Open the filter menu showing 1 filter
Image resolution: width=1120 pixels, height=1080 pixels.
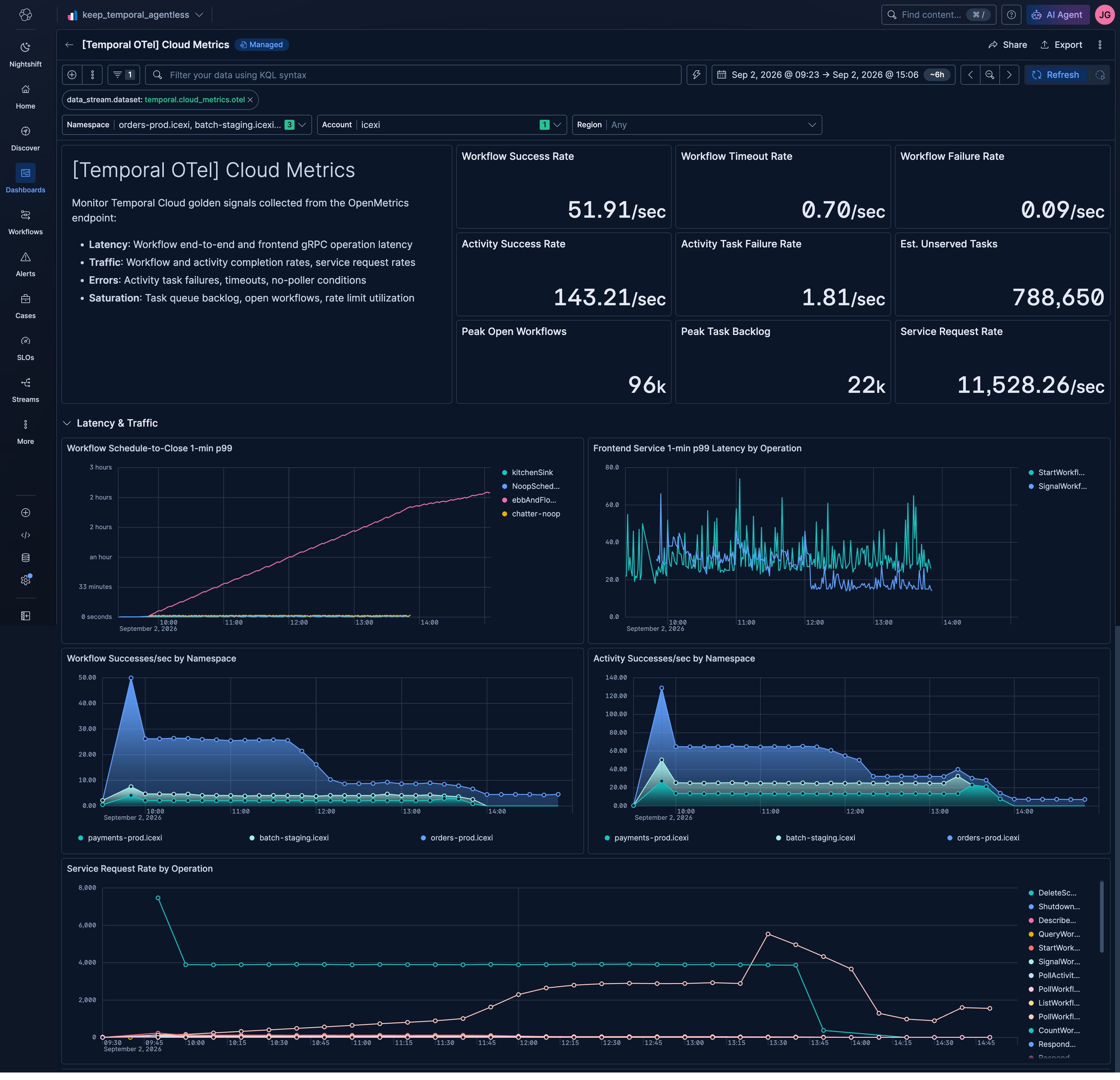pyautogui.click(x=124, y=75)
